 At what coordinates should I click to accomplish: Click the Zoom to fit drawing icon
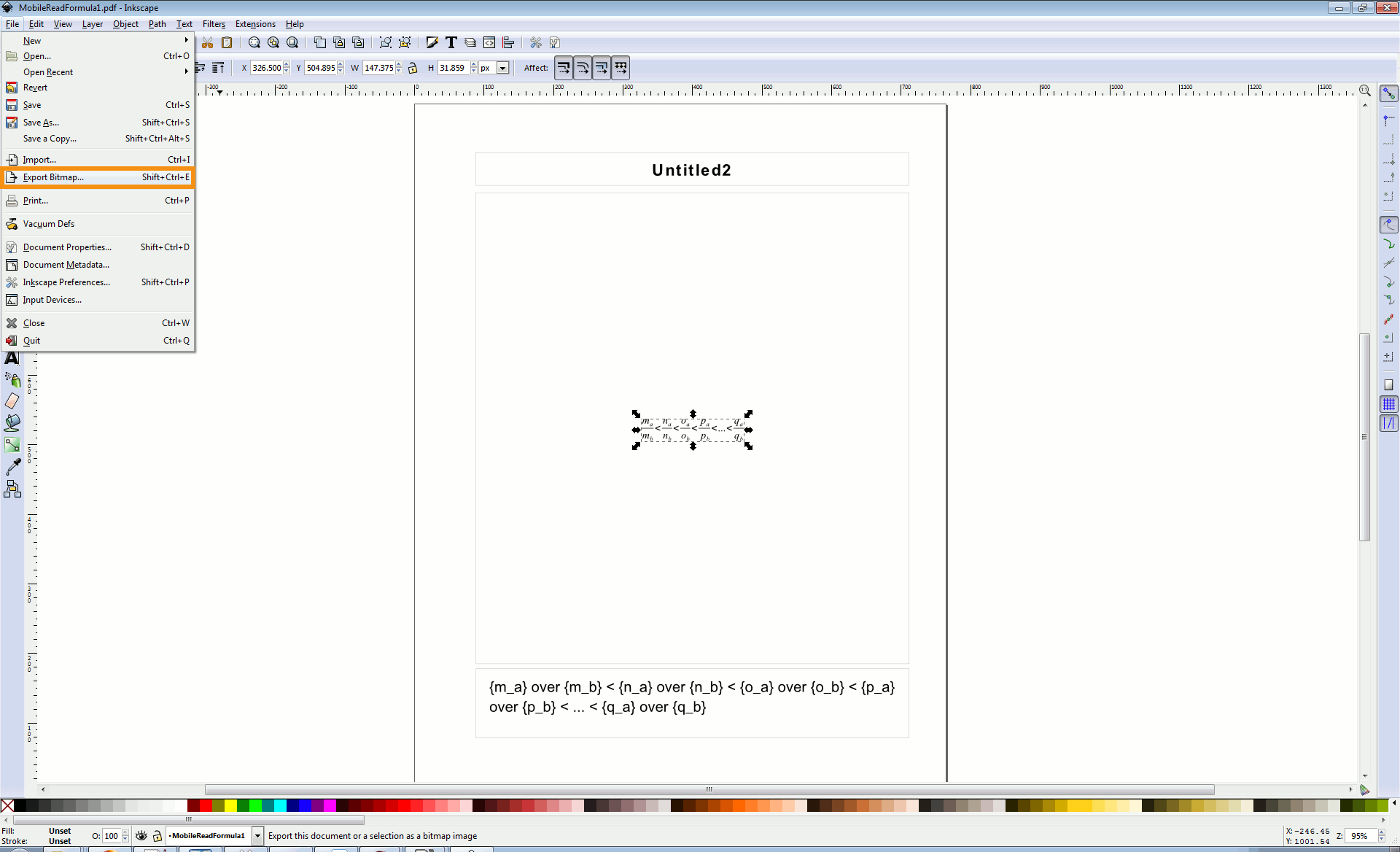coord(273,43)
